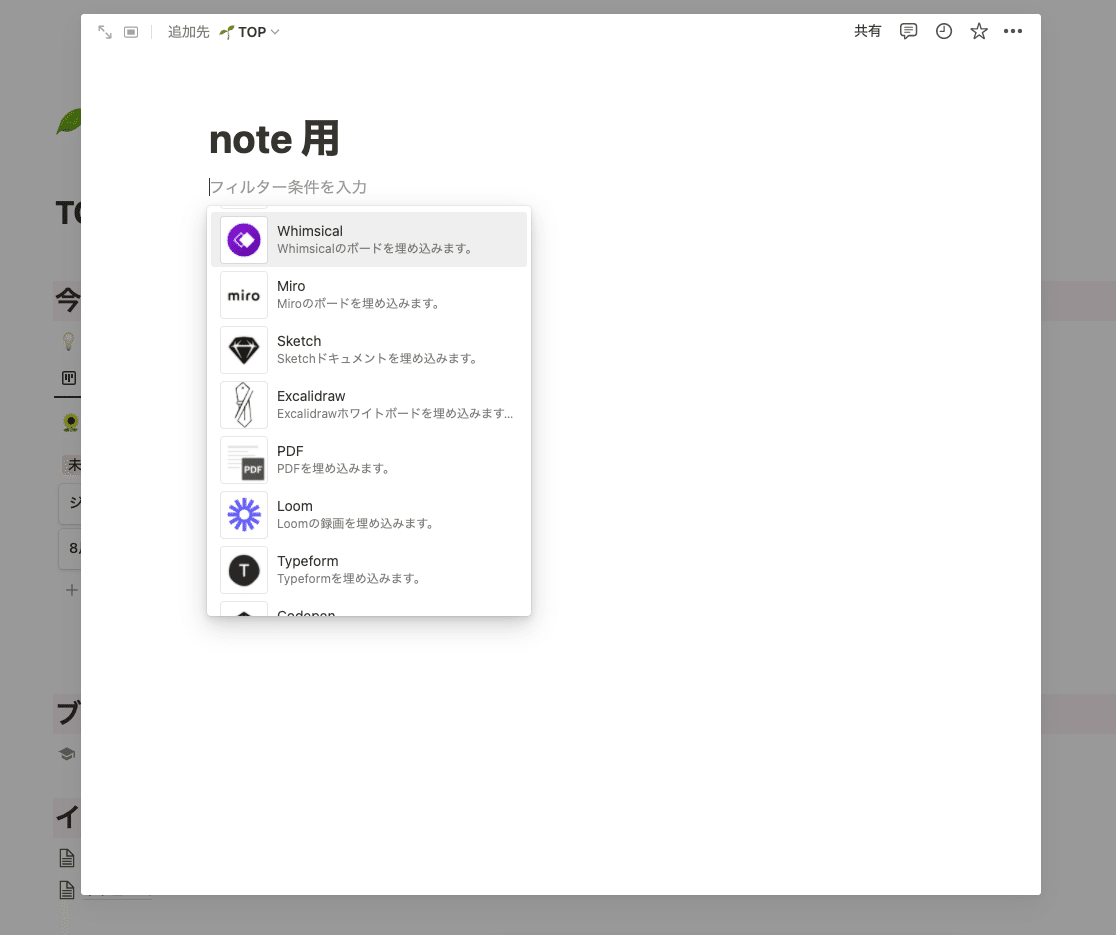Click the graduation cap icon in background page

click(x=68, y=754)
